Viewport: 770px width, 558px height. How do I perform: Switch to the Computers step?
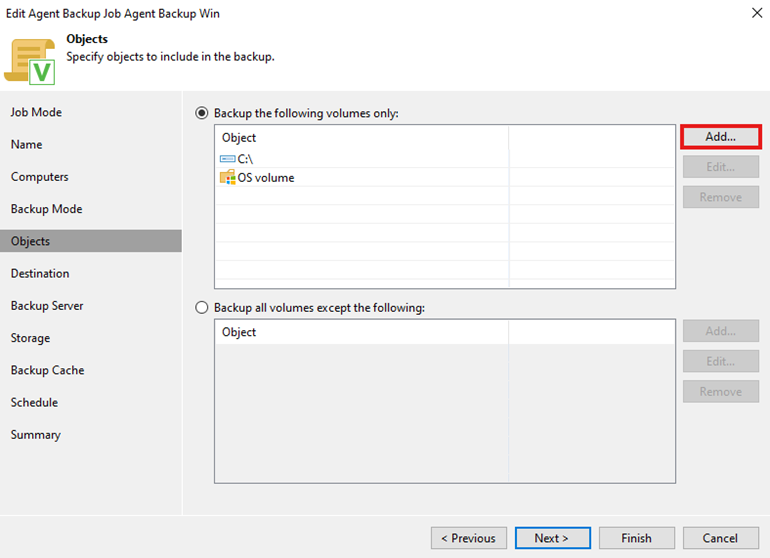pos(40,177)
